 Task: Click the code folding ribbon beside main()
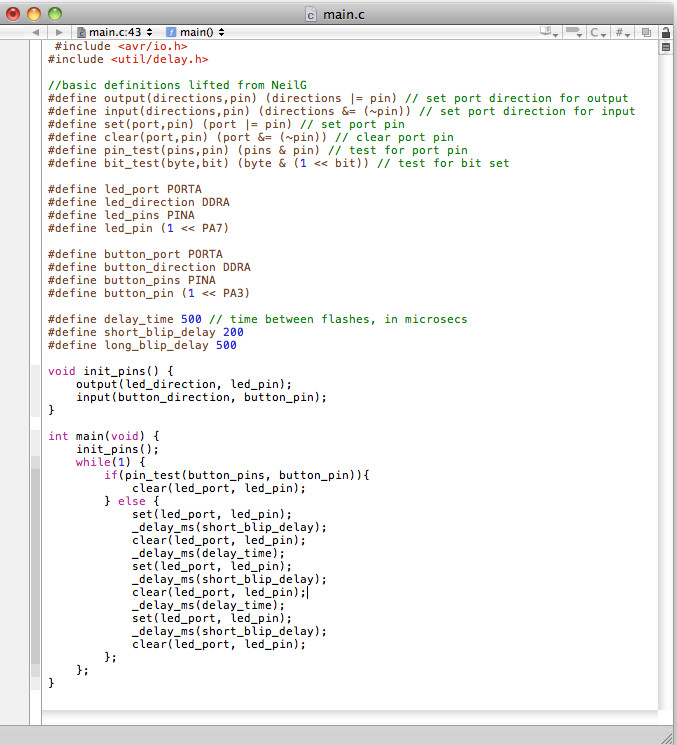pyautogui.click(x=36, y=560)
